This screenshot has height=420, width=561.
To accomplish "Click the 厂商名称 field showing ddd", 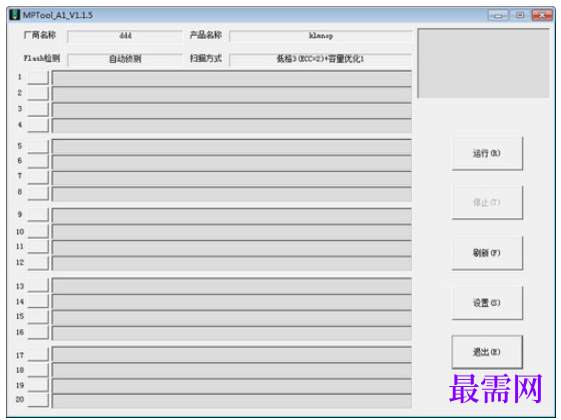I will pyautogui.click(x=125, y=36).
